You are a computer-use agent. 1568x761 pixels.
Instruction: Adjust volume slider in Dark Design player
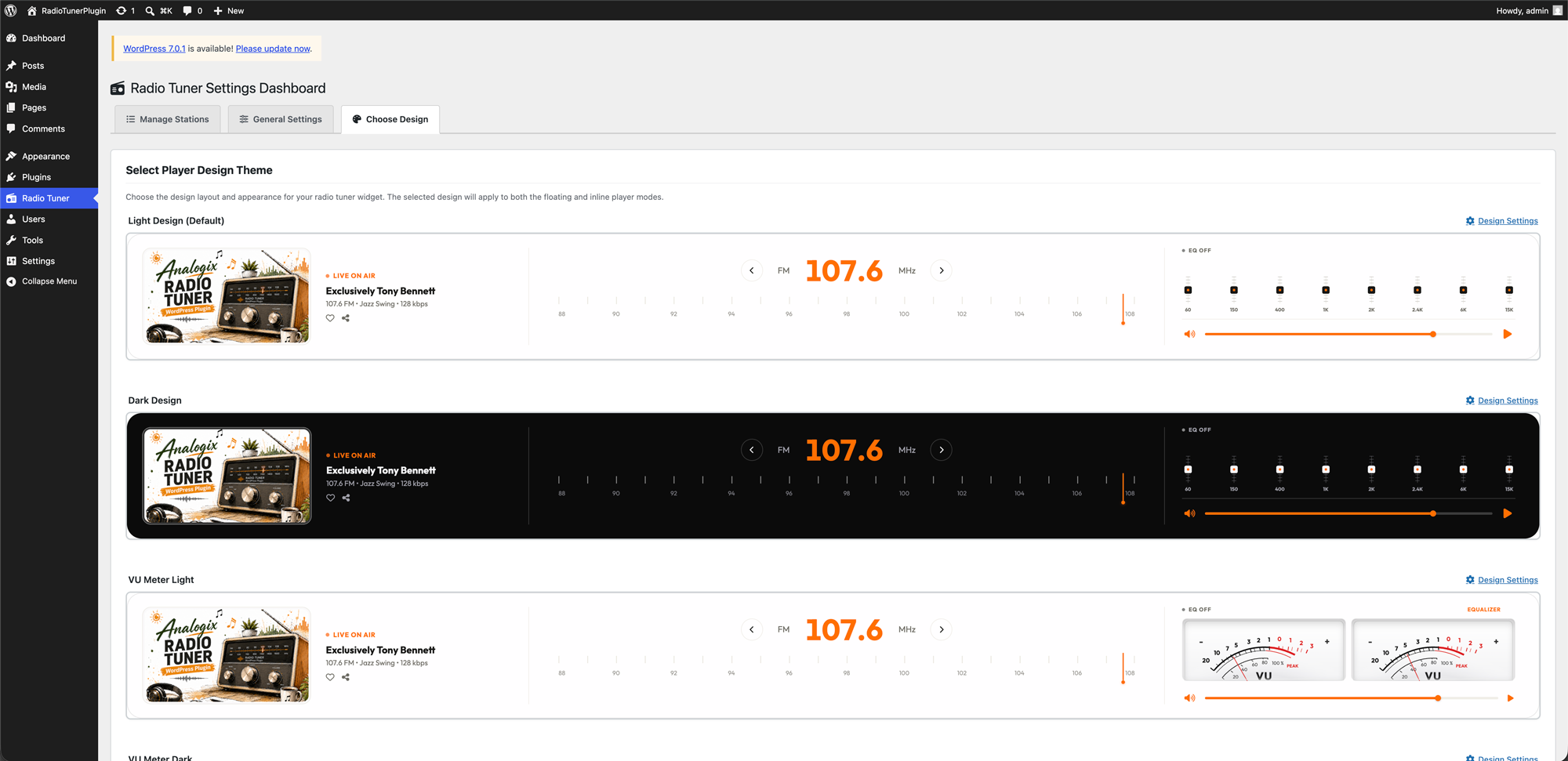[x=1348, y=513]
